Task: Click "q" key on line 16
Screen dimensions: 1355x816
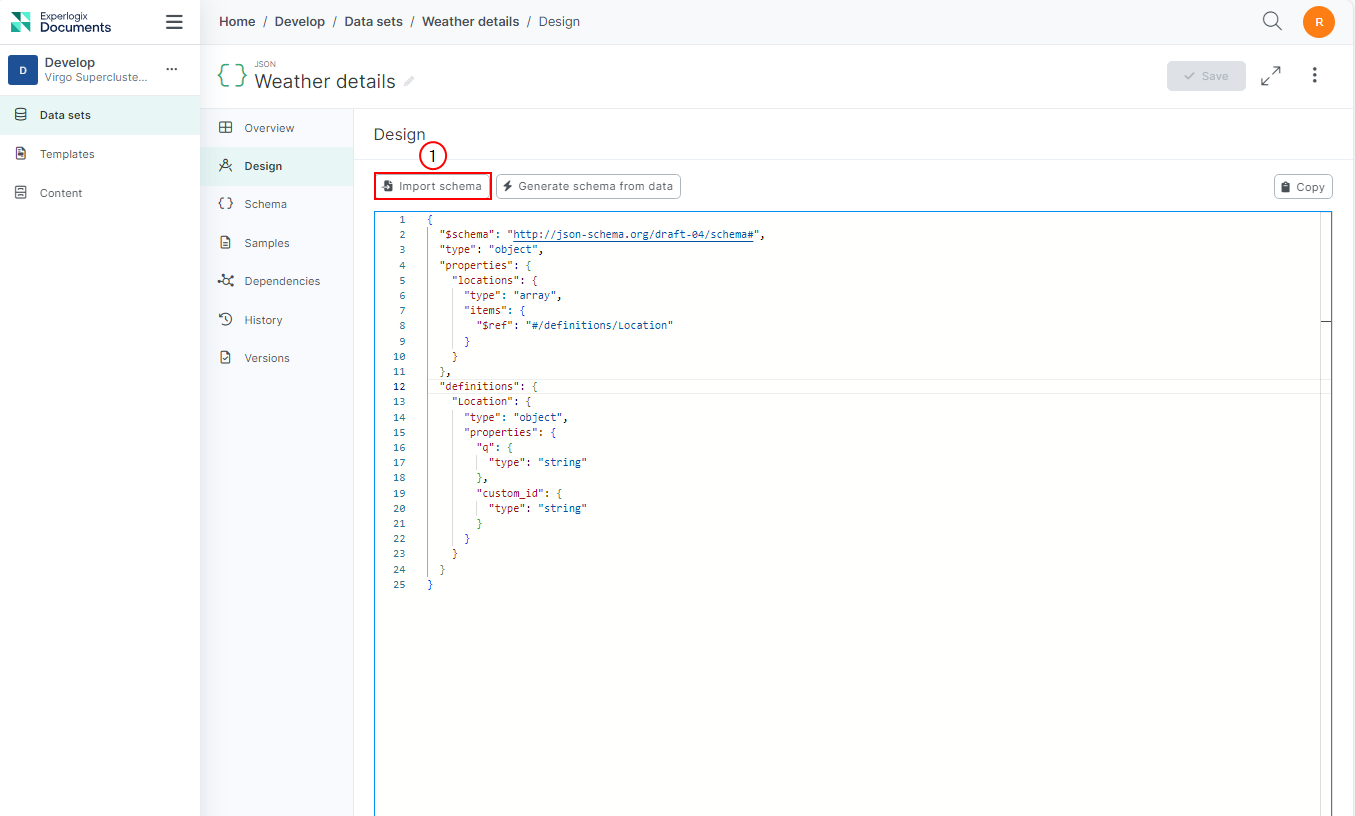Action: 485,447
